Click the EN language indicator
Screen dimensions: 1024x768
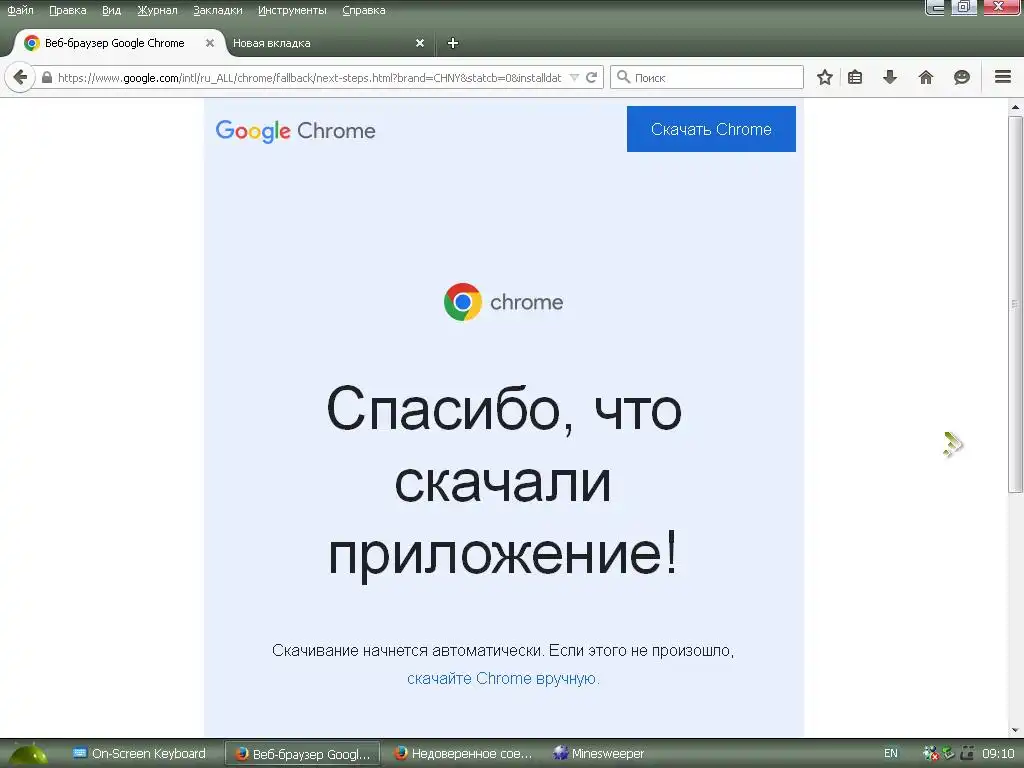pyautogui.click(x=891, y=754)
